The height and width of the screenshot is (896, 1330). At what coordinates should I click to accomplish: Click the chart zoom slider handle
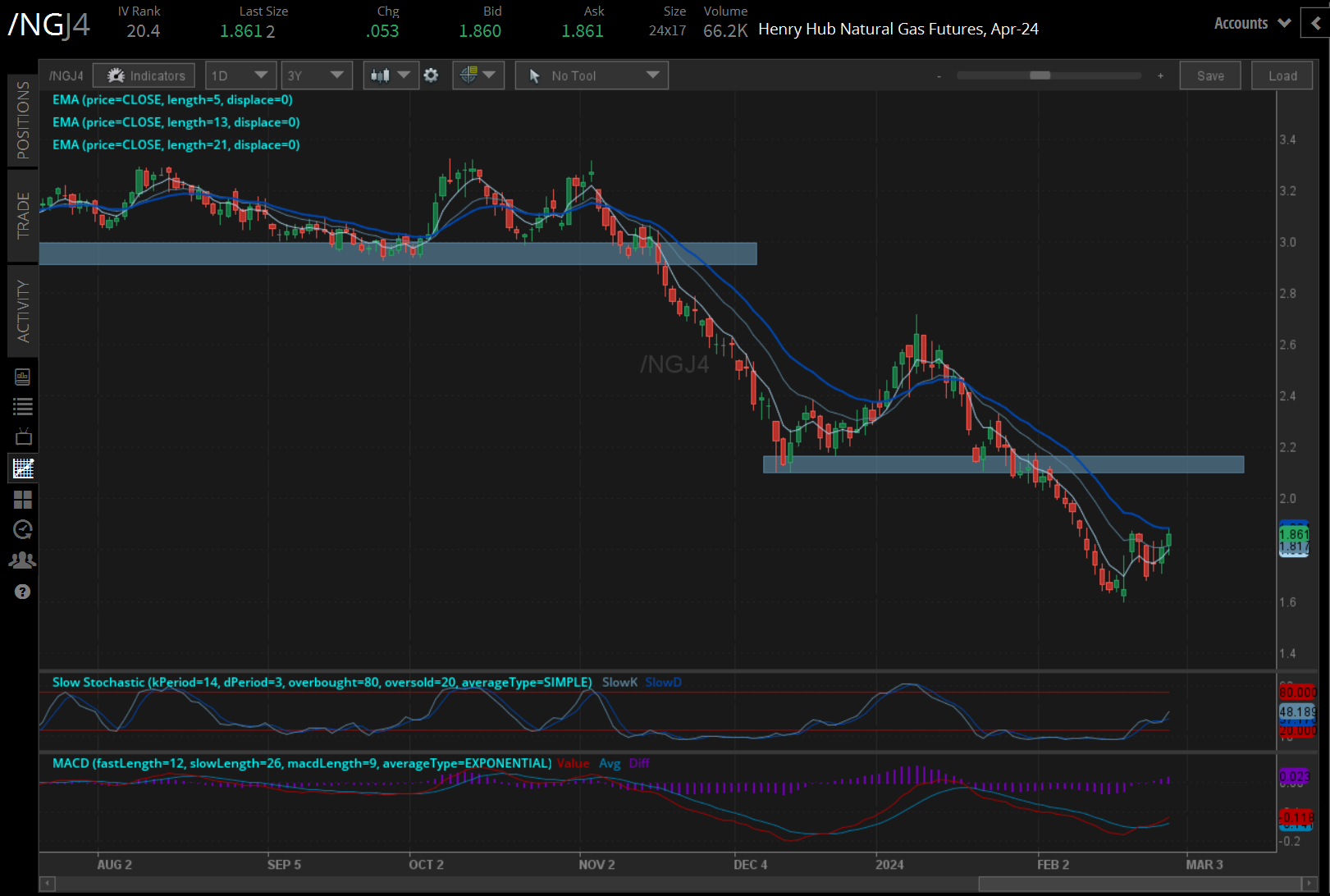click(1040, 75)
